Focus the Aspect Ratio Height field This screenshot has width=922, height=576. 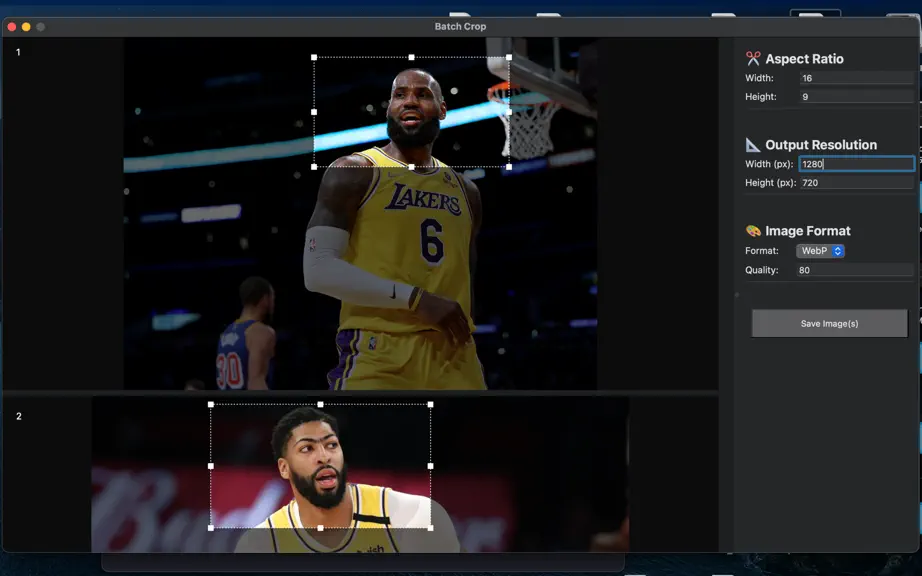point(857,96)
